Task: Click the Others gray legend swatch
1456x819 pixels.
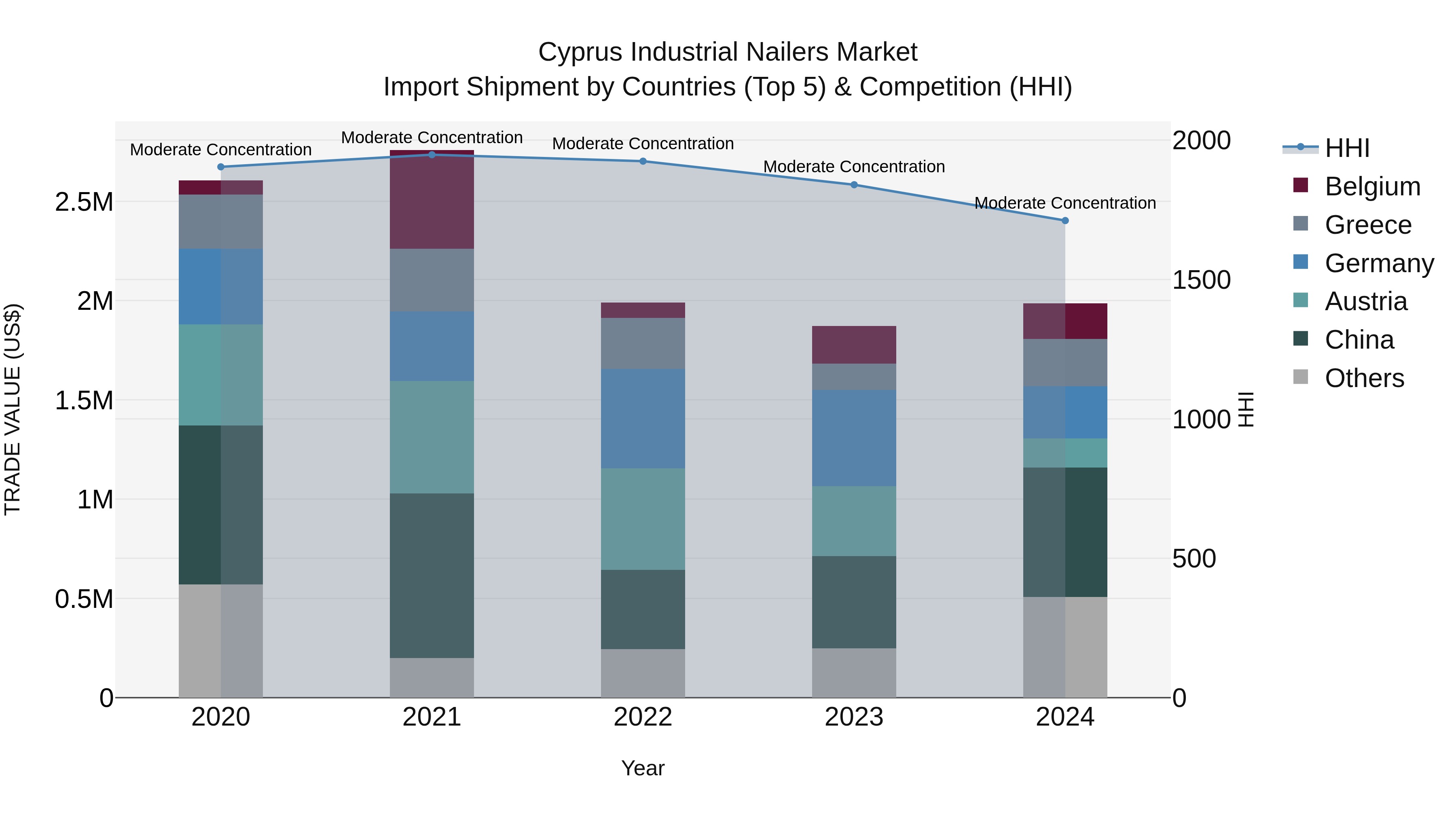Action: pos(1301,377)
